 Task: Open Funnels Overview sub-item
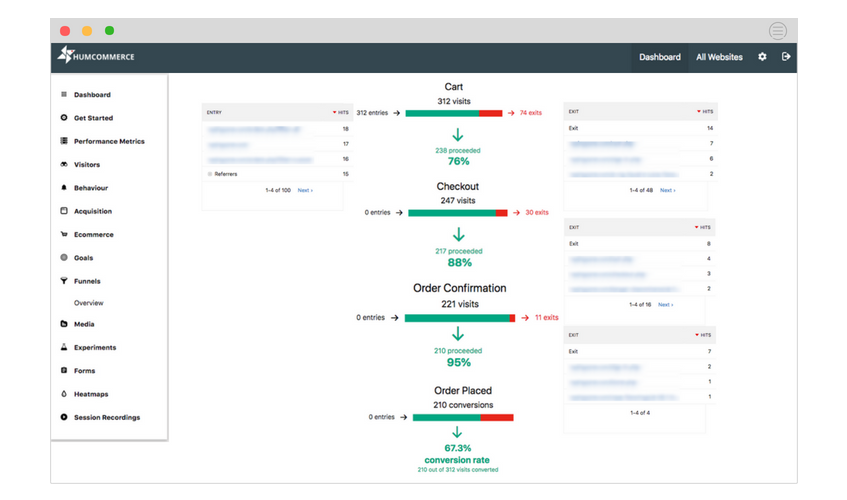(89, 303)
